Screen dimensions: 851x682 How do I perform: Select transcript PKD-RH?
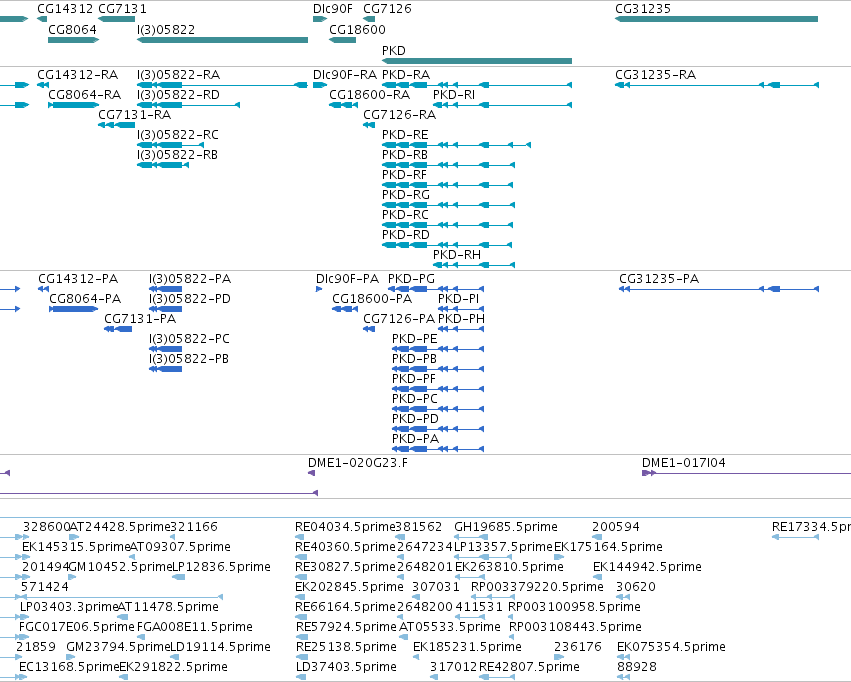coord(456,254)
